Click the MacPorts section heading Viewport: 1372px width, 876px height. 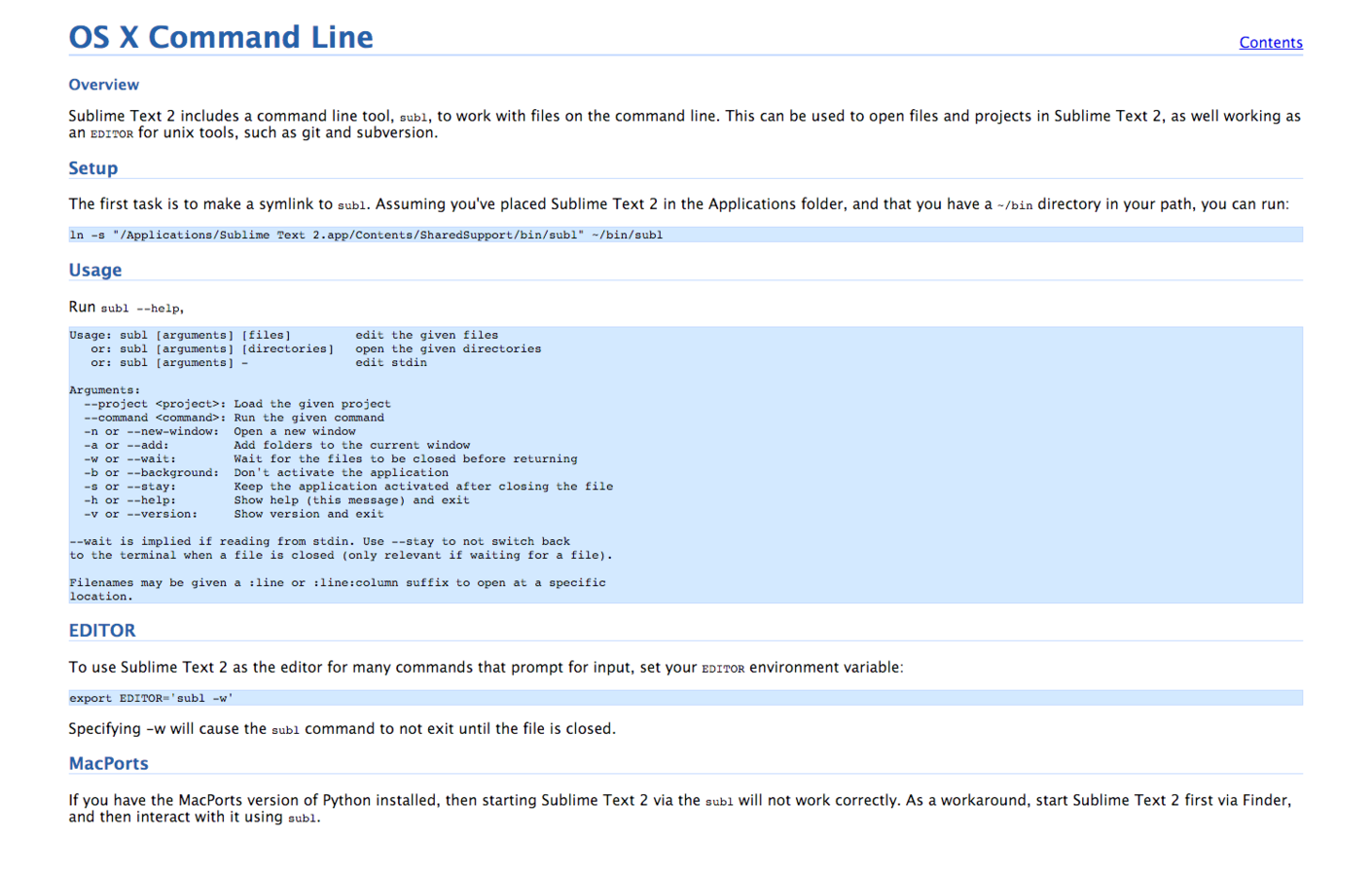(108, 763)
